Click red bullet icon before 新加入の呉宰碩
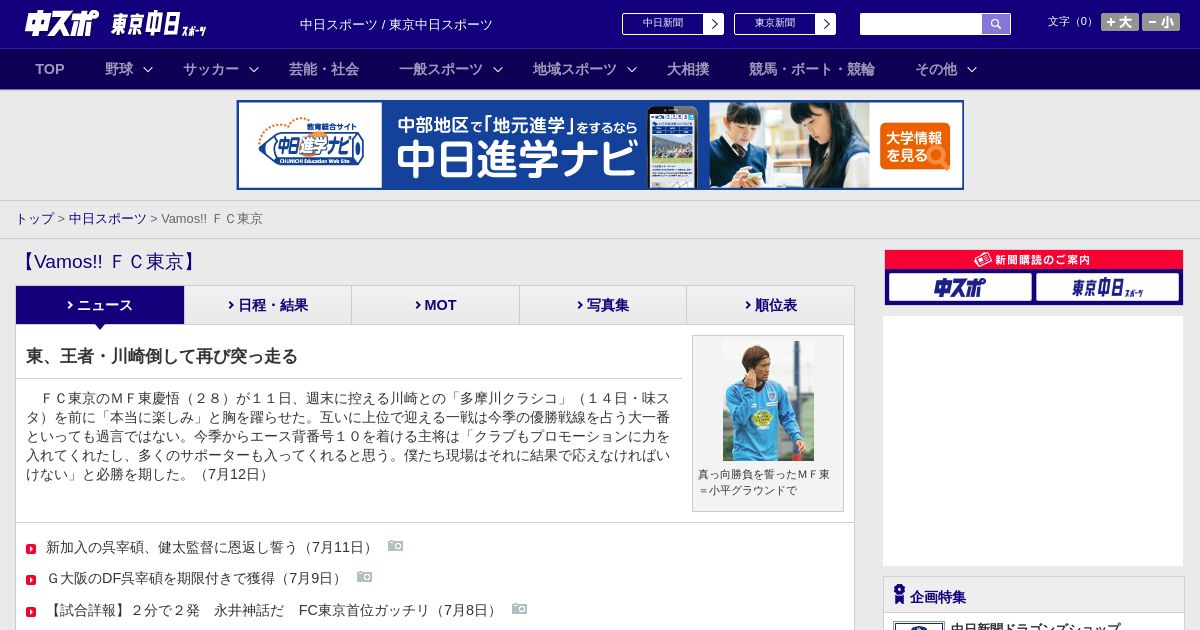This screenshot has width=1200, height=630. click(31, 548)
